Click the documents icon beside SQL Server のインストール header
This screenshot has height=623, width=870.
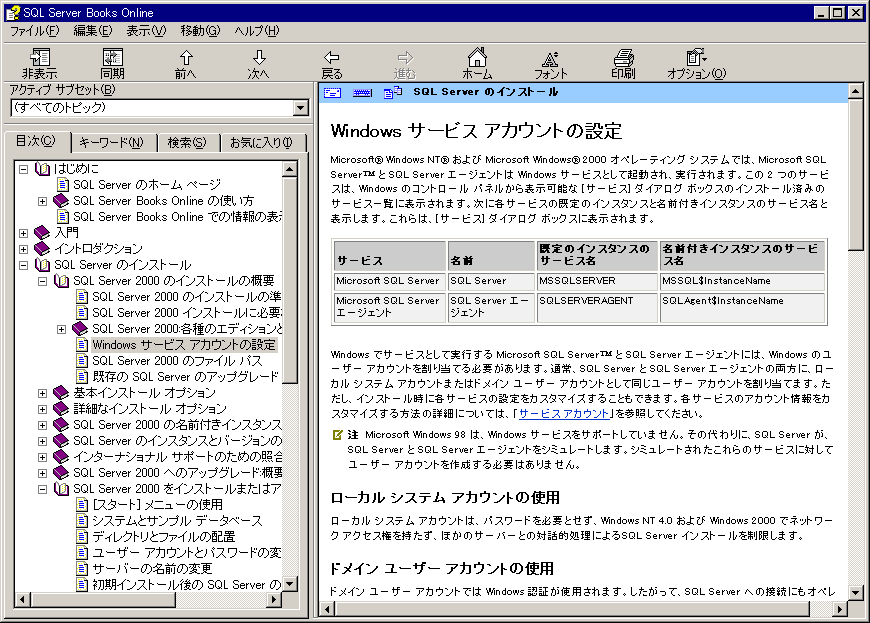pos(393,93)
